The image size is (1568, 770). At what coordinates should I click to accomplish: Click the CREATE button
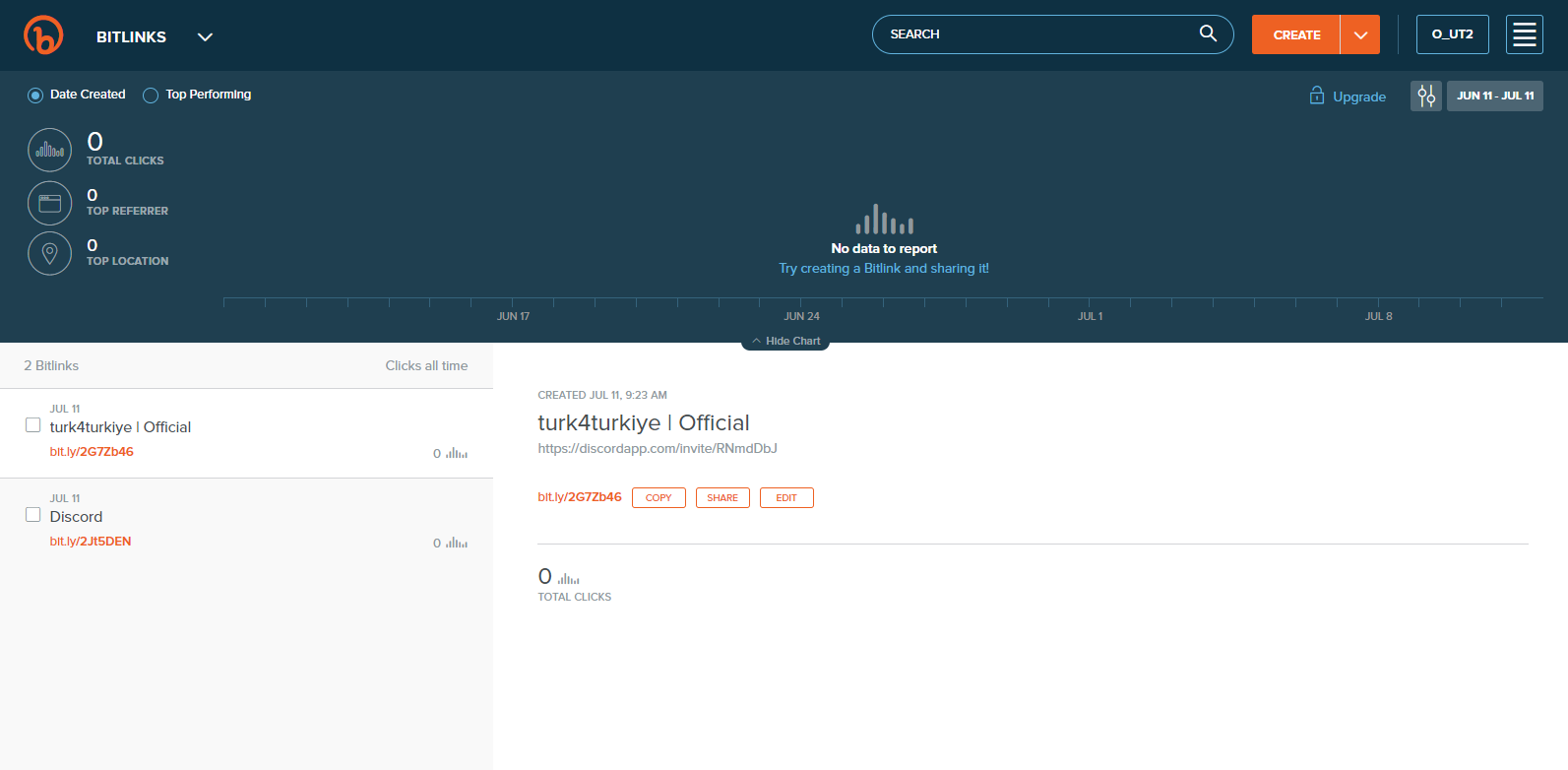(1296, 34)
